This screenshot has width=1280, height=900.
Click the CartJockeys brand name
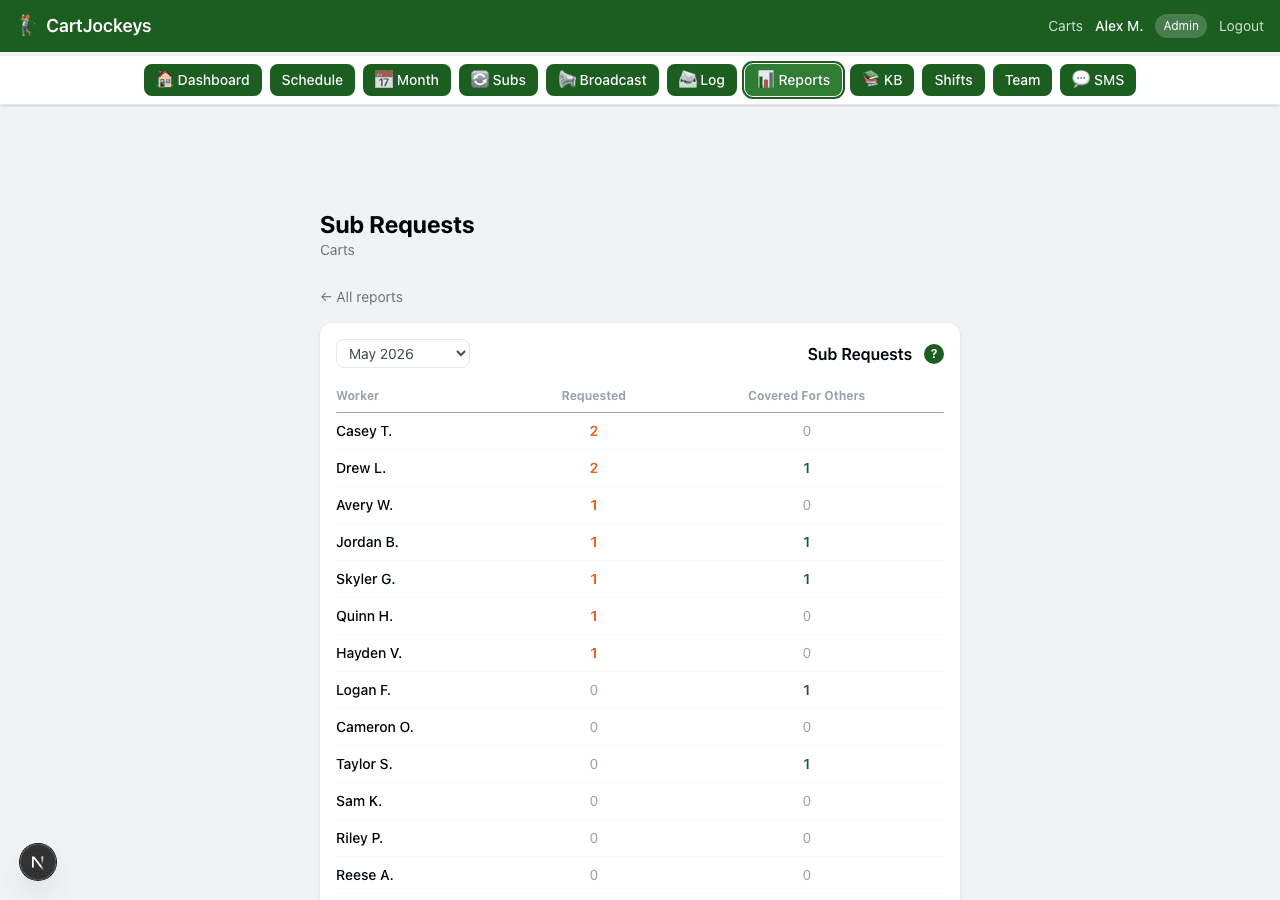(98, 26)
